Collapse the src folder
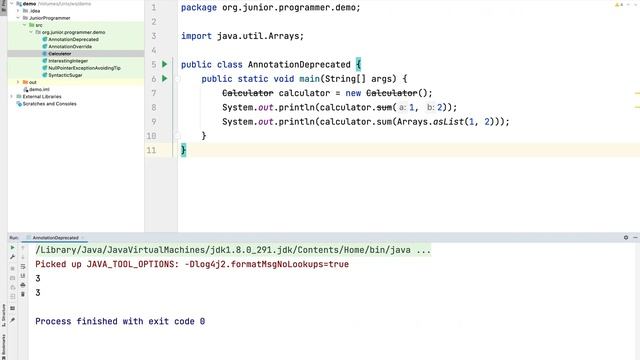 (x=25, y=25)
